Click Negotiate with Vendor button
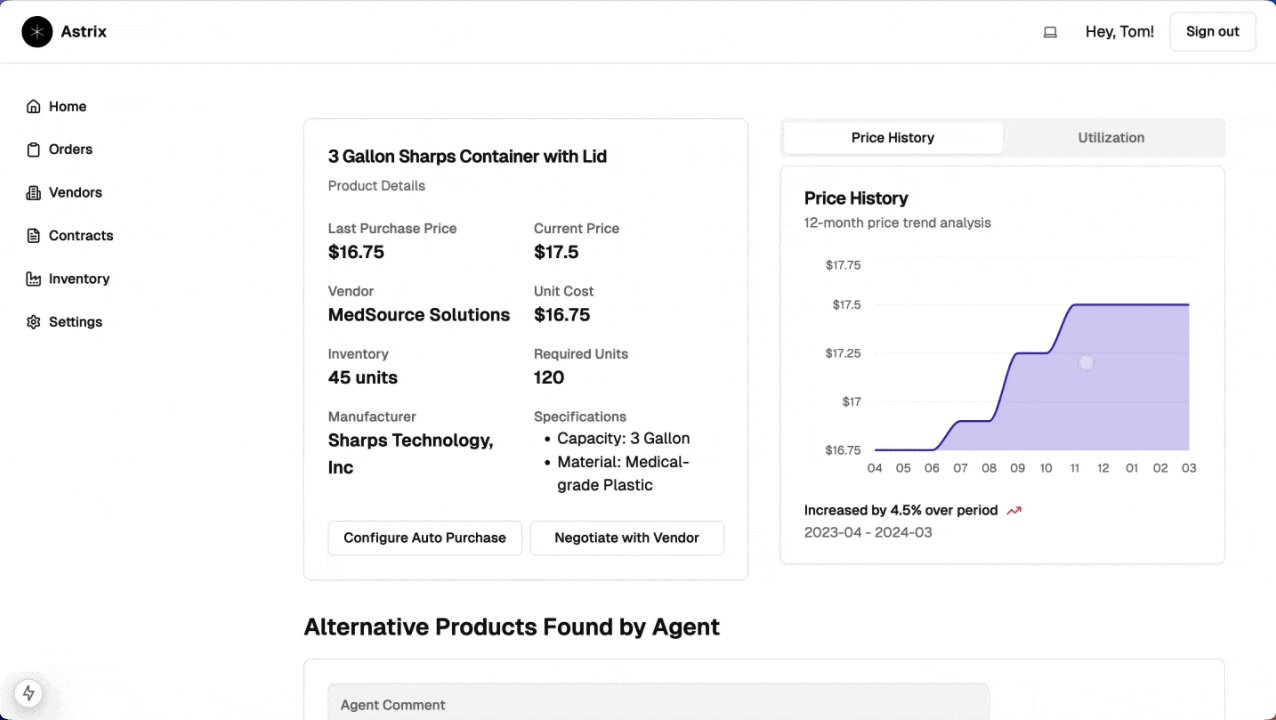This screenshot has width=1276, height=720. [x=627, y=538]
